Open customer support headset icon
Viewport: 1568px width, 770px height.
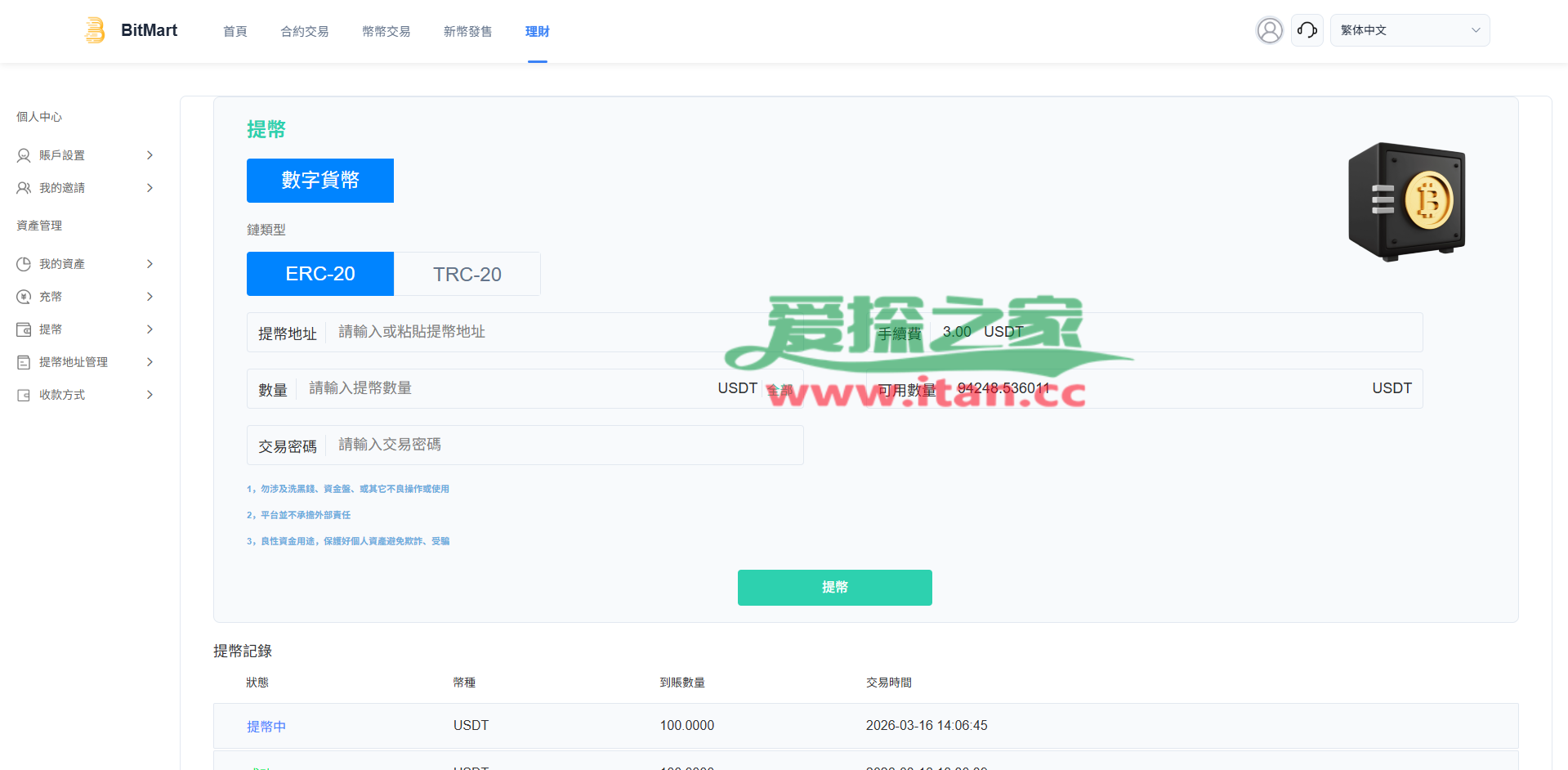(x=1307, y=30)
